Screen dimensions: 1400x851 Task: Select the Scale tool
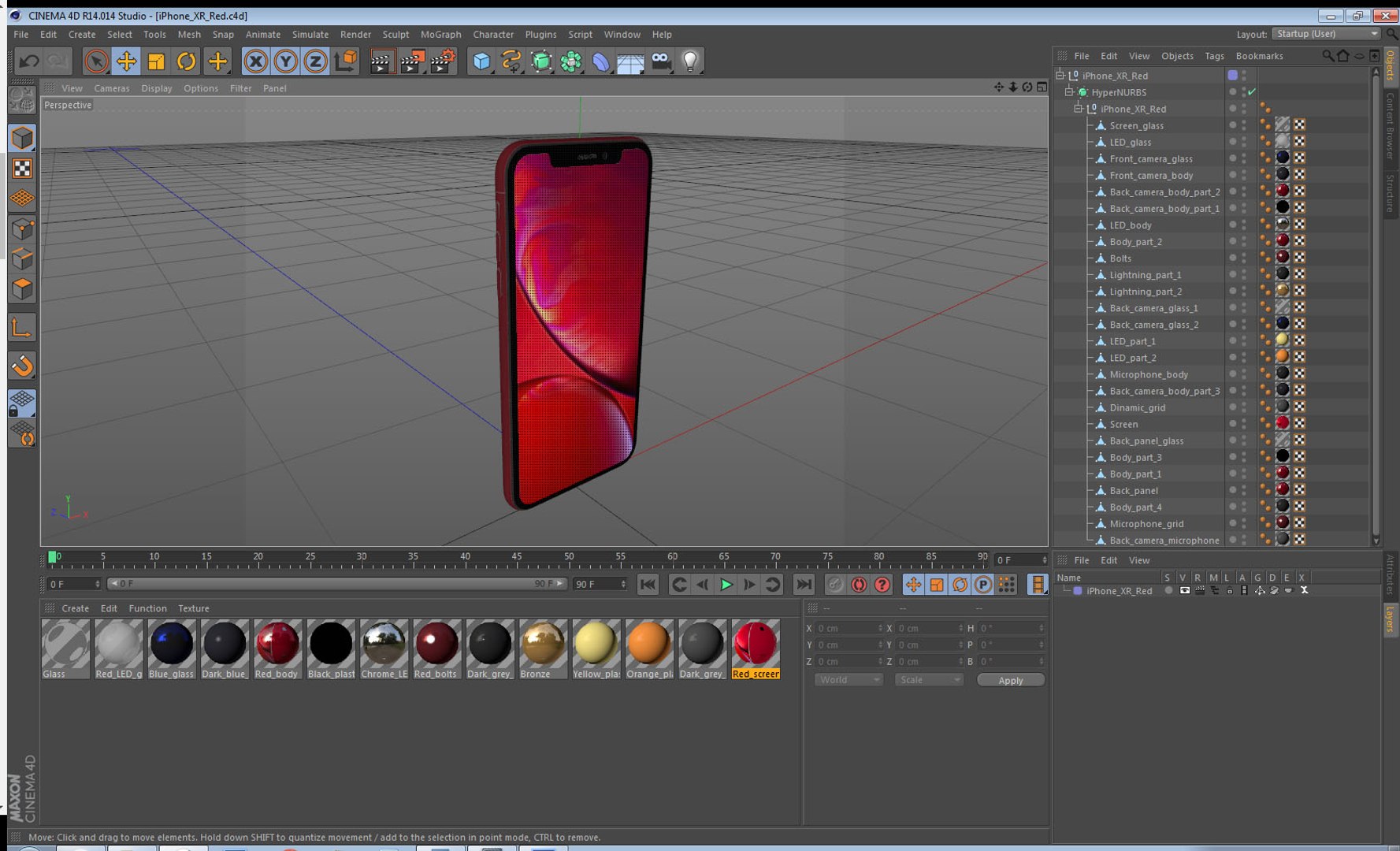[x=156, y=61]
